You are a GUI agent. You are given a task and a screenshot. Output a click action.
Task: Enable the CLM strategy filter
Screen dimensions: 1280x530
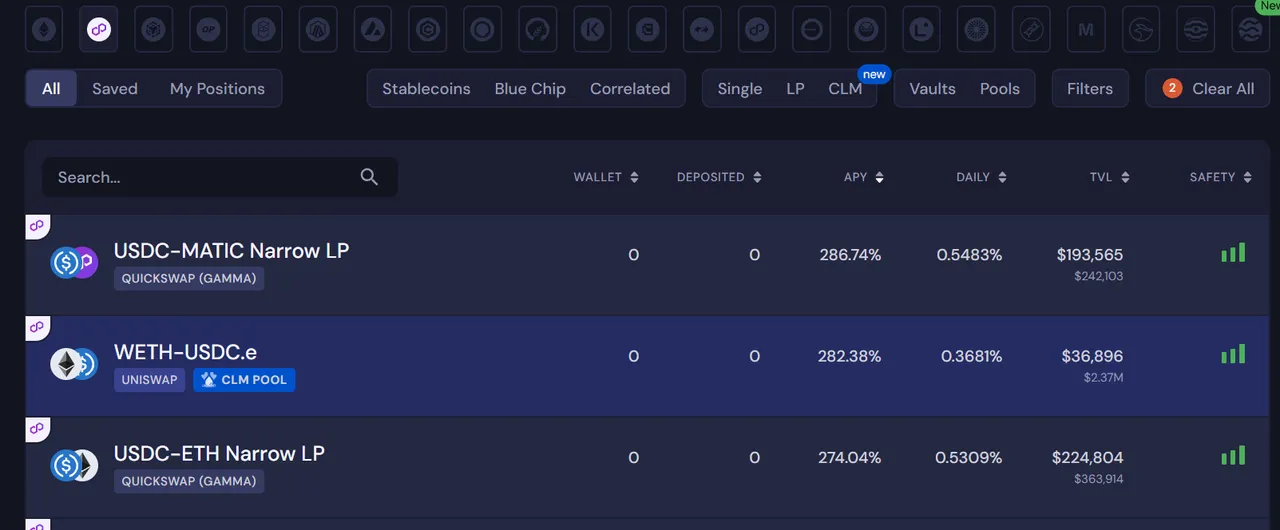845,89
